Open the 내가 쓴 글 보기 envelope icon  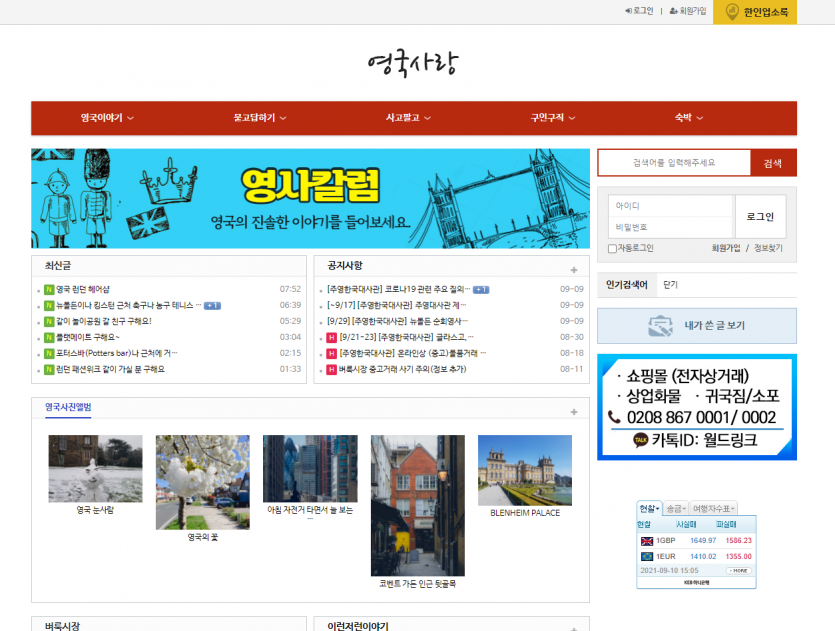(659, 325)
